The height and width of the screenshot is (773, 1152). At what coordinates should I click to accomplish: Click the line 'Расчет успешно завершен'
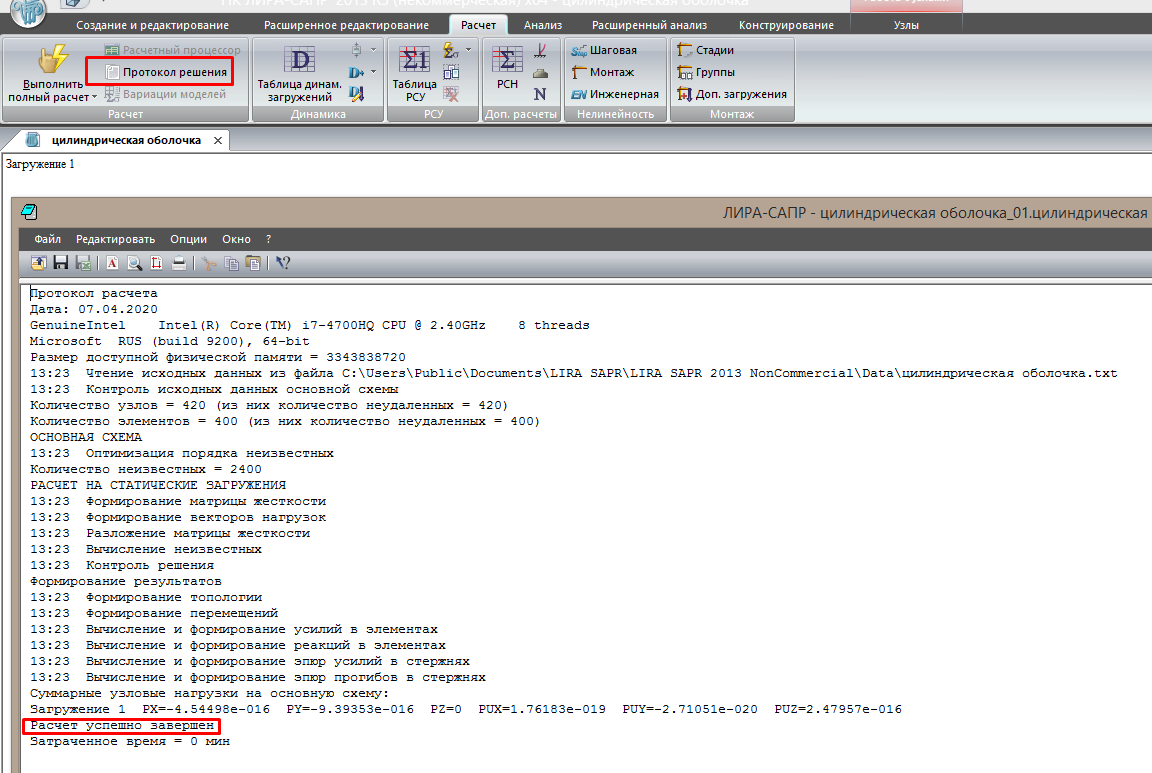click(122, 725)
